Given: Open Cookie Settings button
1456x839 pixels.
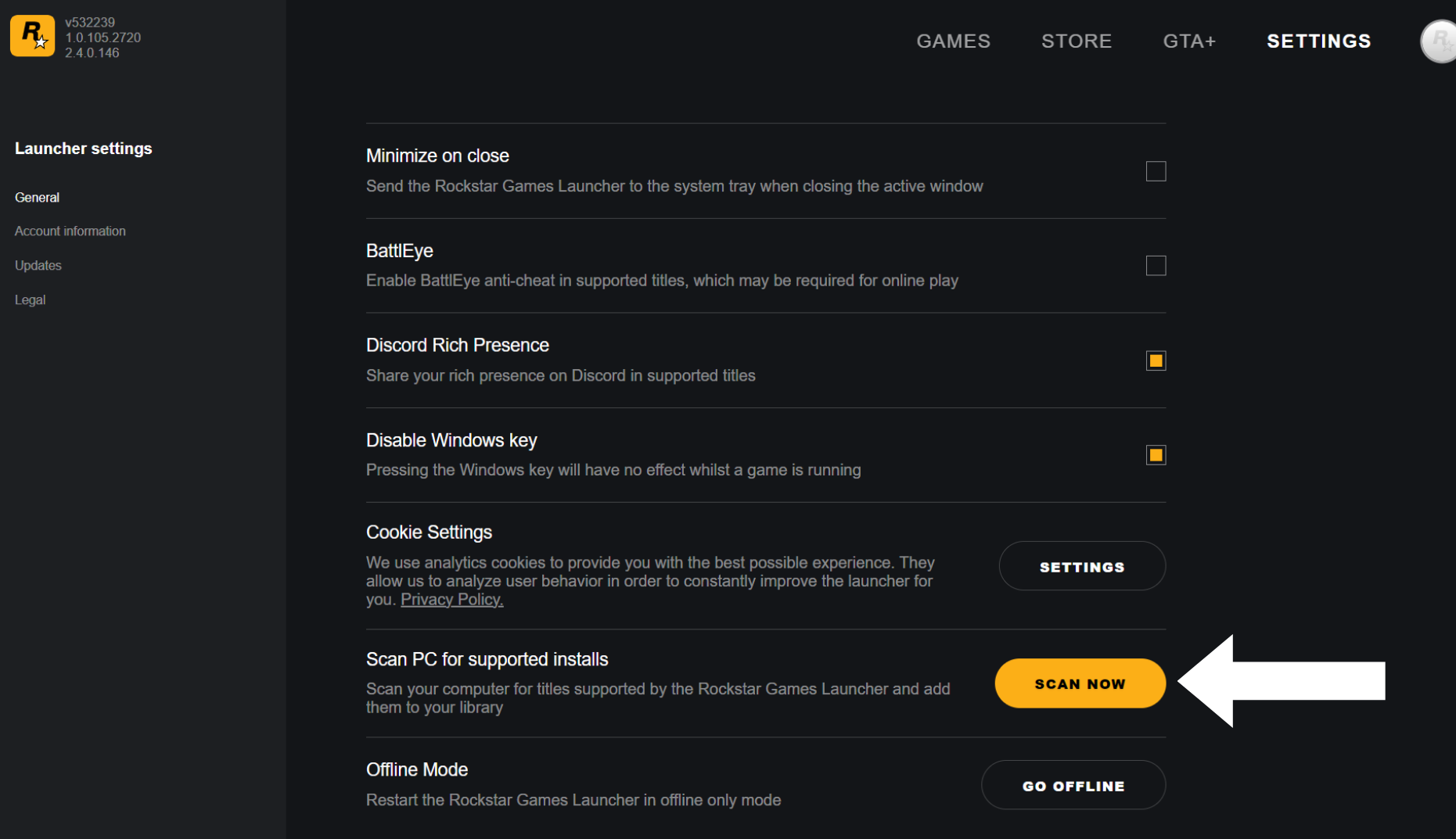Looking at the screenshot, I should pyautogui.click(x=1081, y=566).
